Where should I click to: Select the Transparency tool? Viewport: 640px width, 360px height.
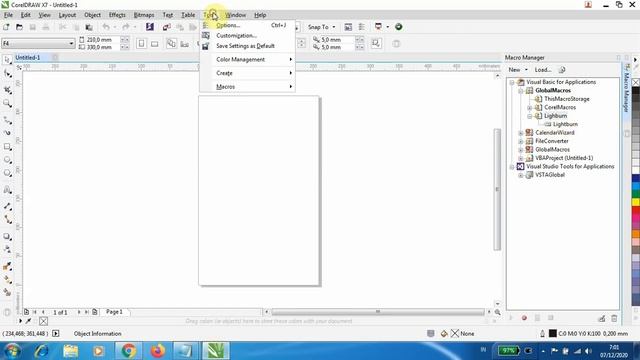[x=7, y=249]
